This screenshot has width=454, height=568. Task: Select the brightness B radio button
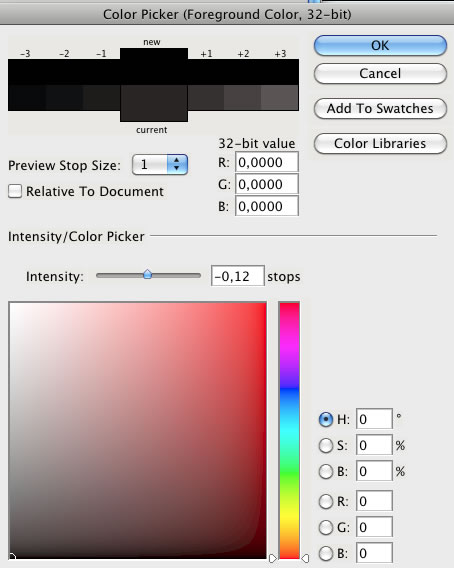point(325,471)
